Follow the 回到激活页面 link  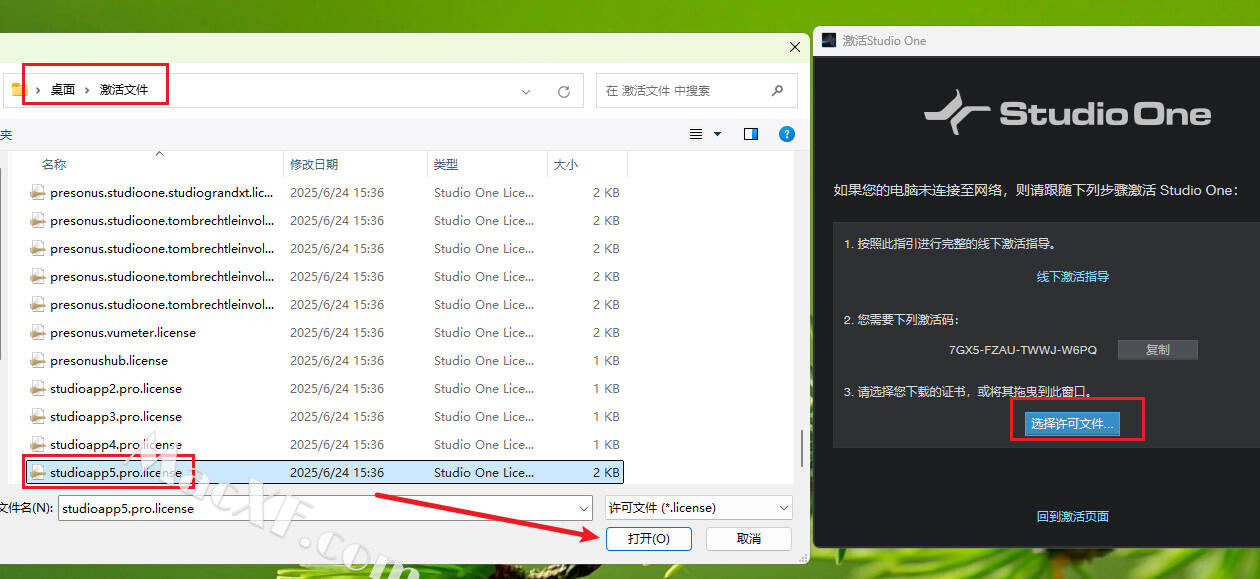point(1073,517)
